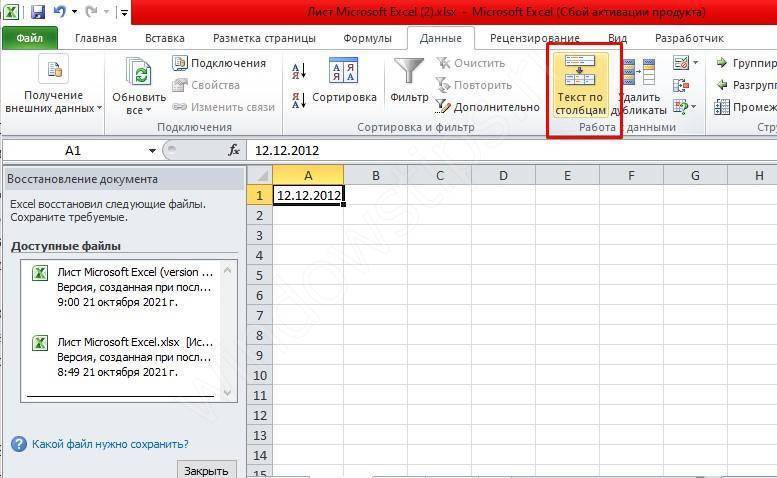
Task: Click cell A1 containing 12.12.2012
Action: 308,195
